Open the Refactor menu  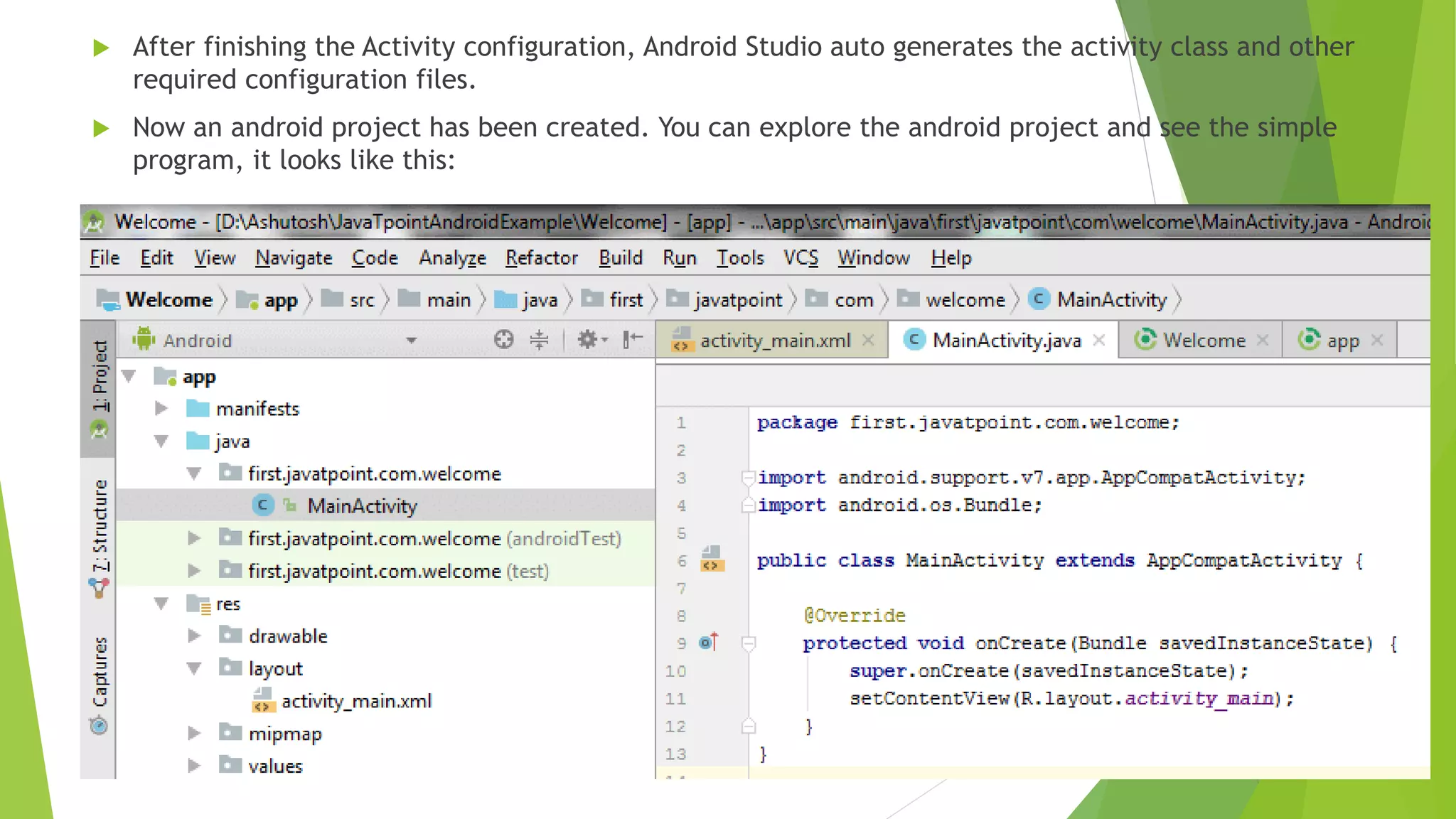(541, 258)
